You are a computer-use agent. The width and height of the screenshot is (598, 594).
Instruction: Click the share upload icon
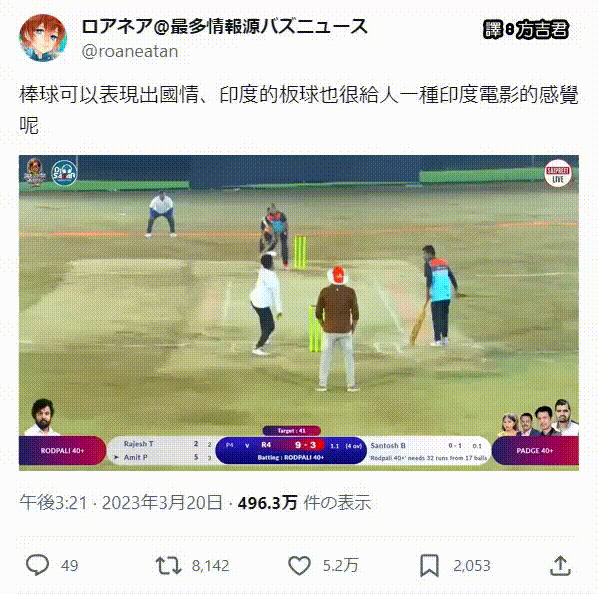pyautogui.click(x=560, y=565)
